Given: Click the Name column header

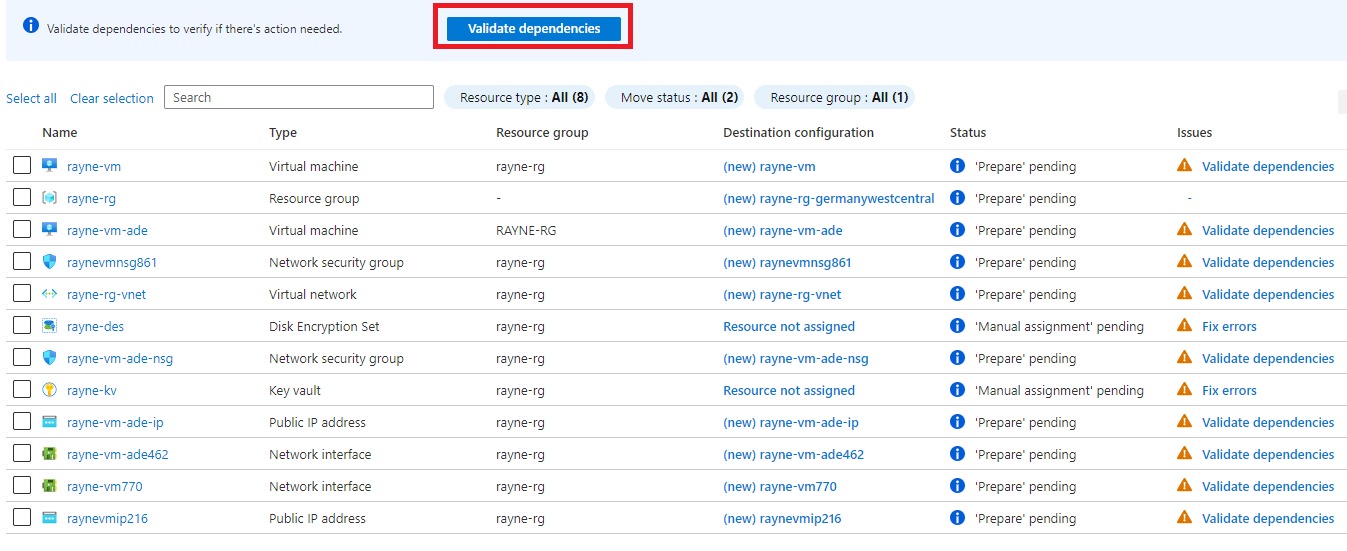Looking at the screenshot, I should pos(59,132).
